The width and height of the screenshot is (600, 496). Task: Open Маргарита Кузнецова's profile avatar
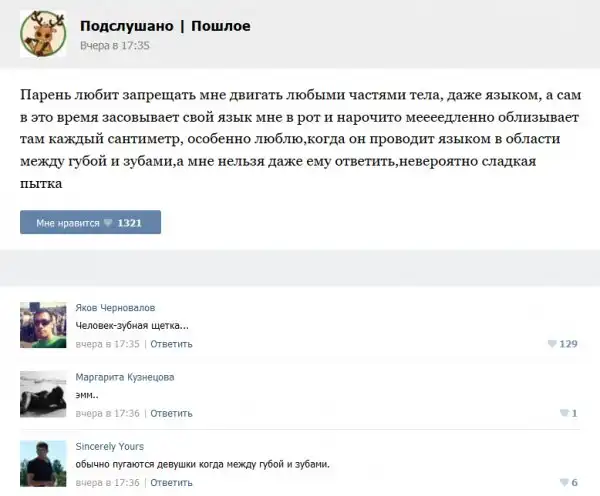coord(43,394)
